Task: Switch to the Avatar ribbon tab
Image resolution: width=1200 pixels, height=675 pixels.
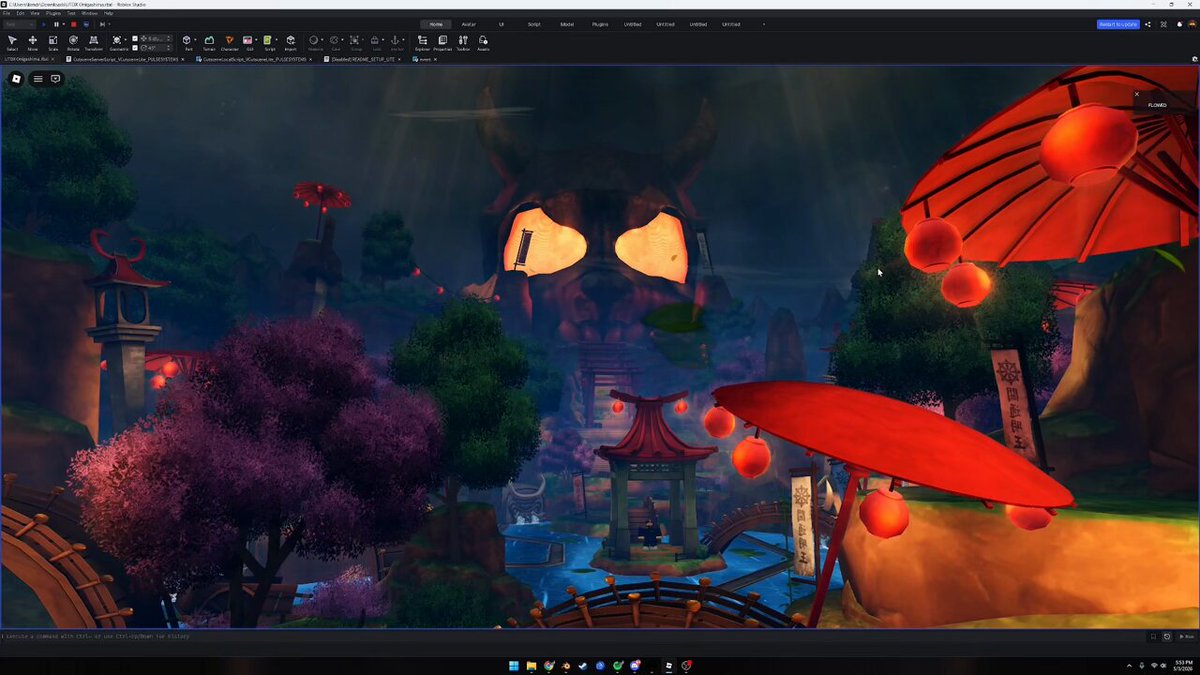Action: 468,24
